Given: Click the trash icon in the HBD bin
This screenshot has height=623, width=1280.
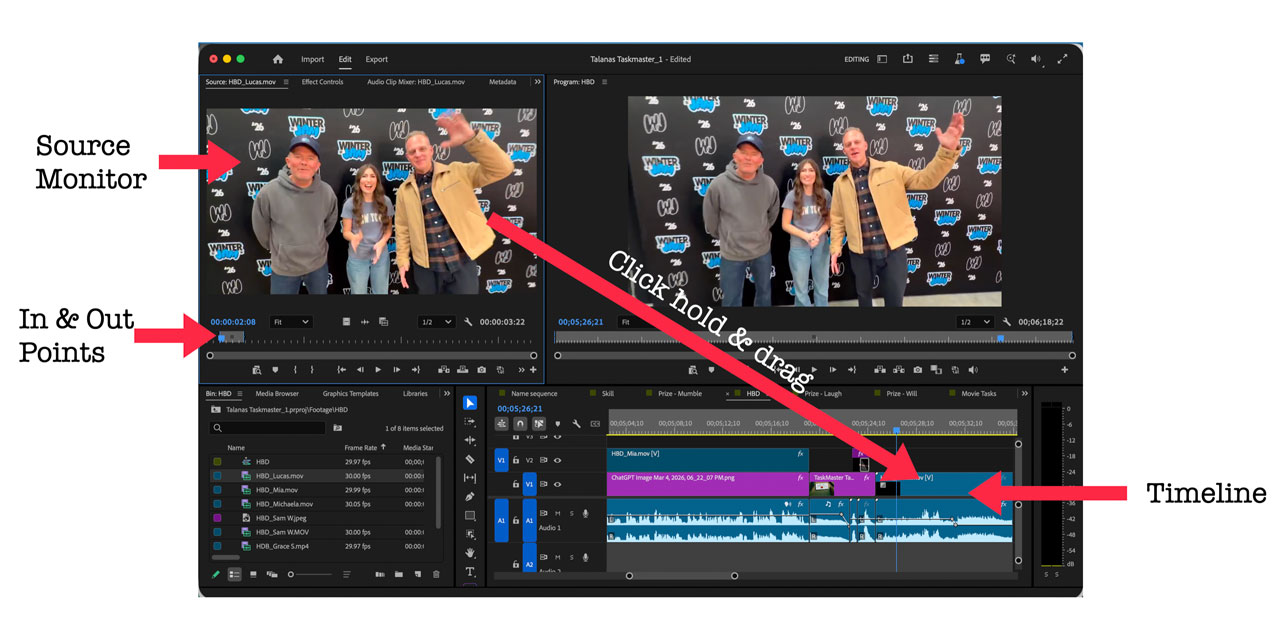Looking at the screenshot, I should tap(436, 574).
